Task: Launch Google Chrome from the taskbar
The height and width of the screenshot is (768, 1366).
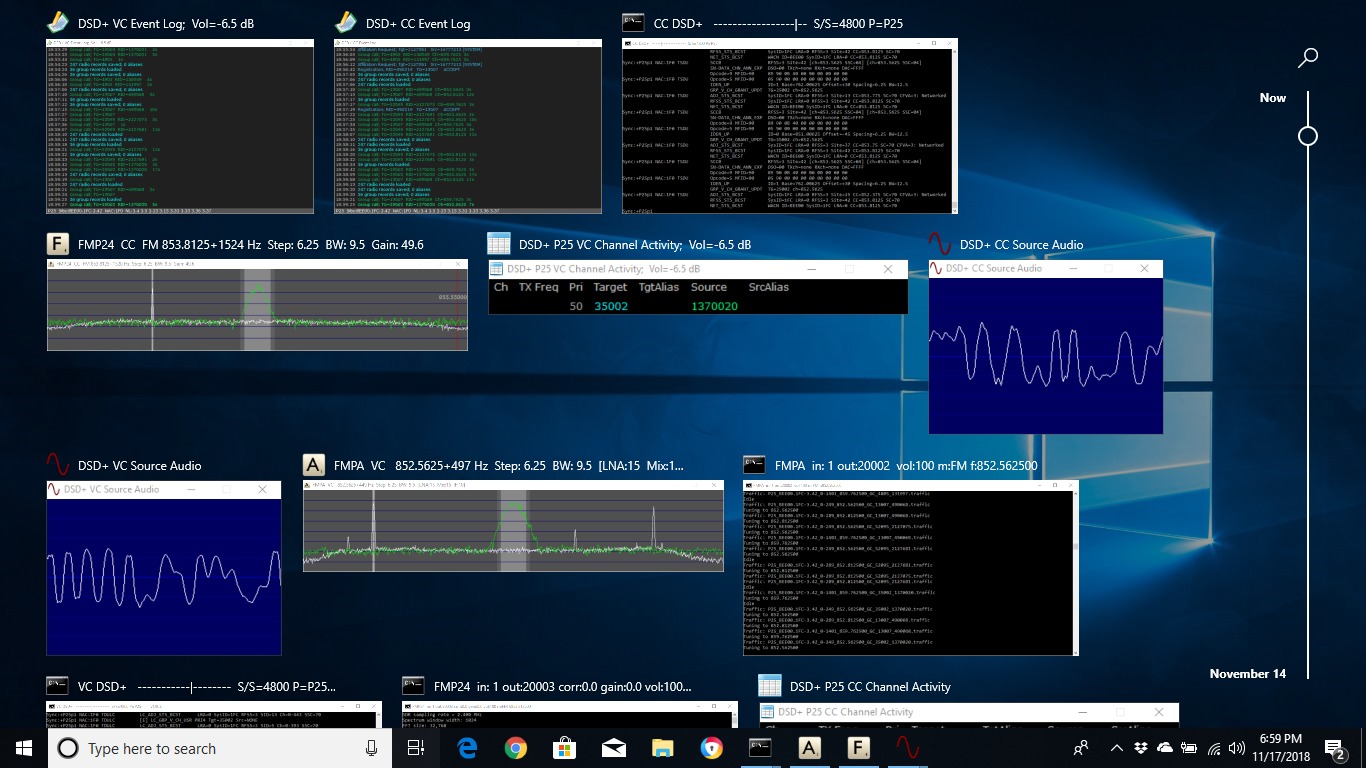Action: point(516,747)
